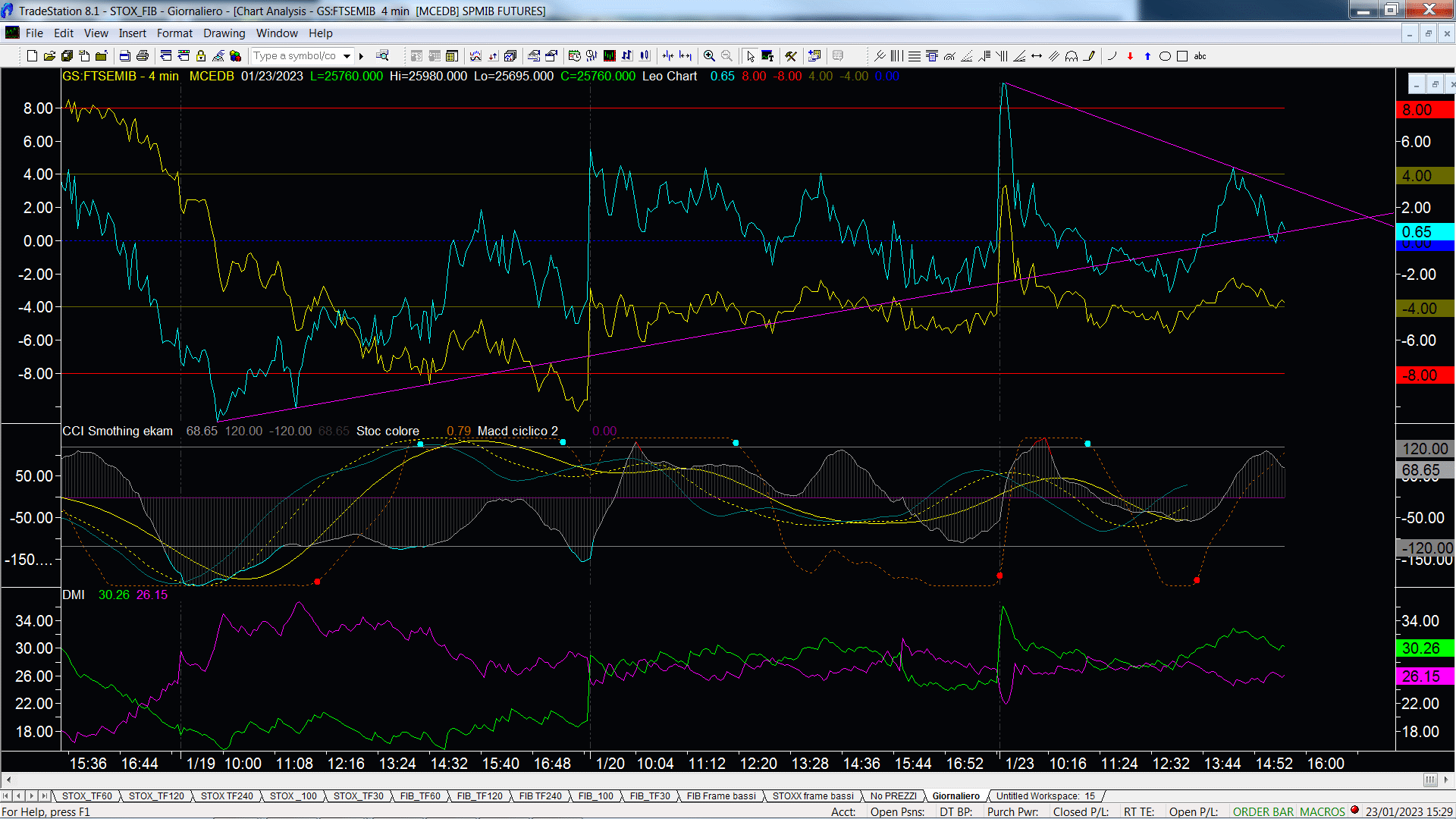Select the ellipse drawing tool
1456x819 pixels.
[1165, 56]
